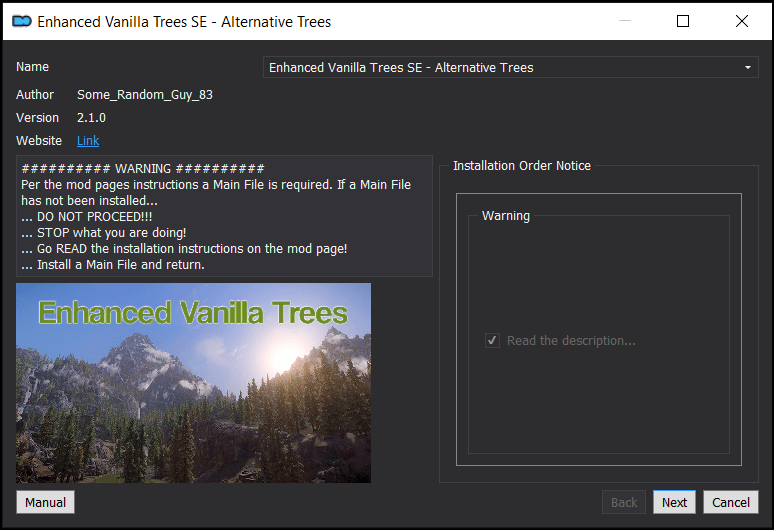Click 'Install a Main File and return.' line
Image resolution: width=774 pixels, height=530 pixels.
(113, 265)
